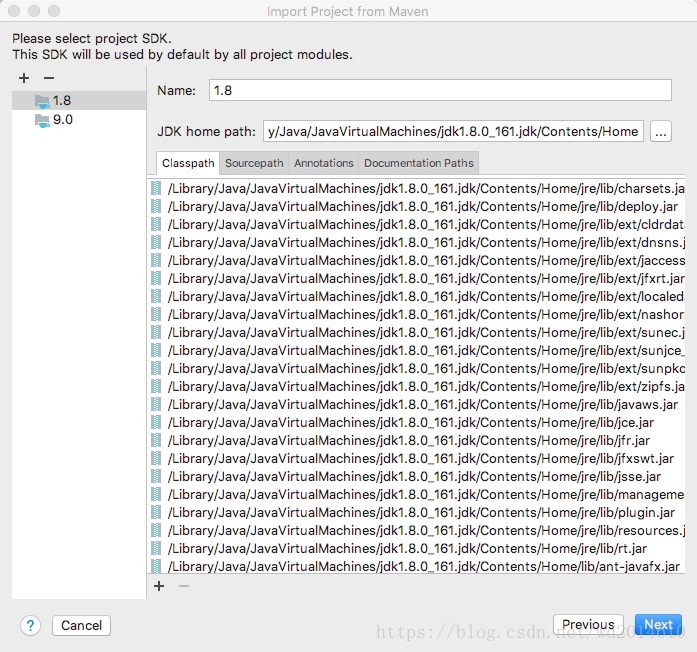This screenshot has height=652, width=697.
Task: Go back with the Previous button
Action: coord(588,624)
